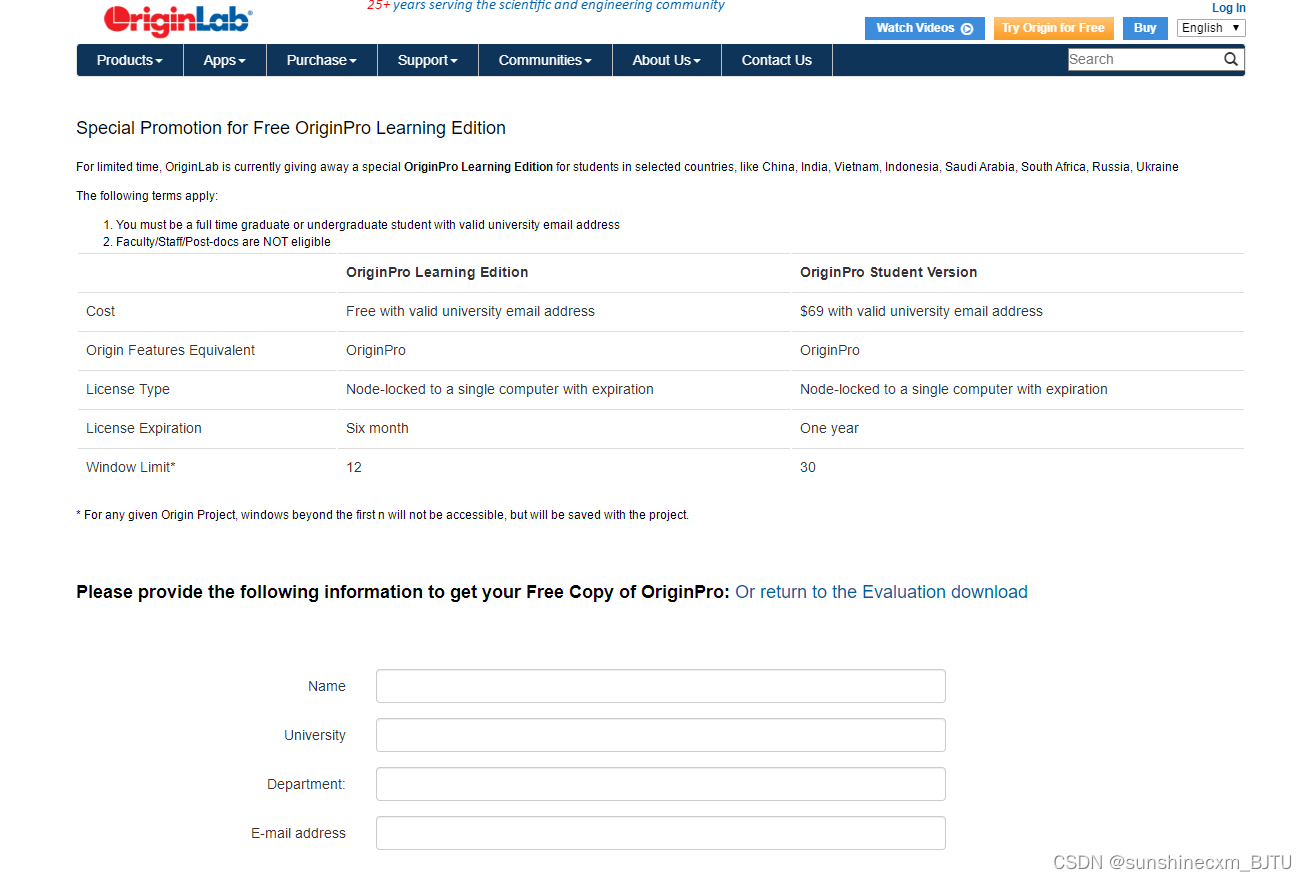Click the OriginLab logo

point(177,20)
